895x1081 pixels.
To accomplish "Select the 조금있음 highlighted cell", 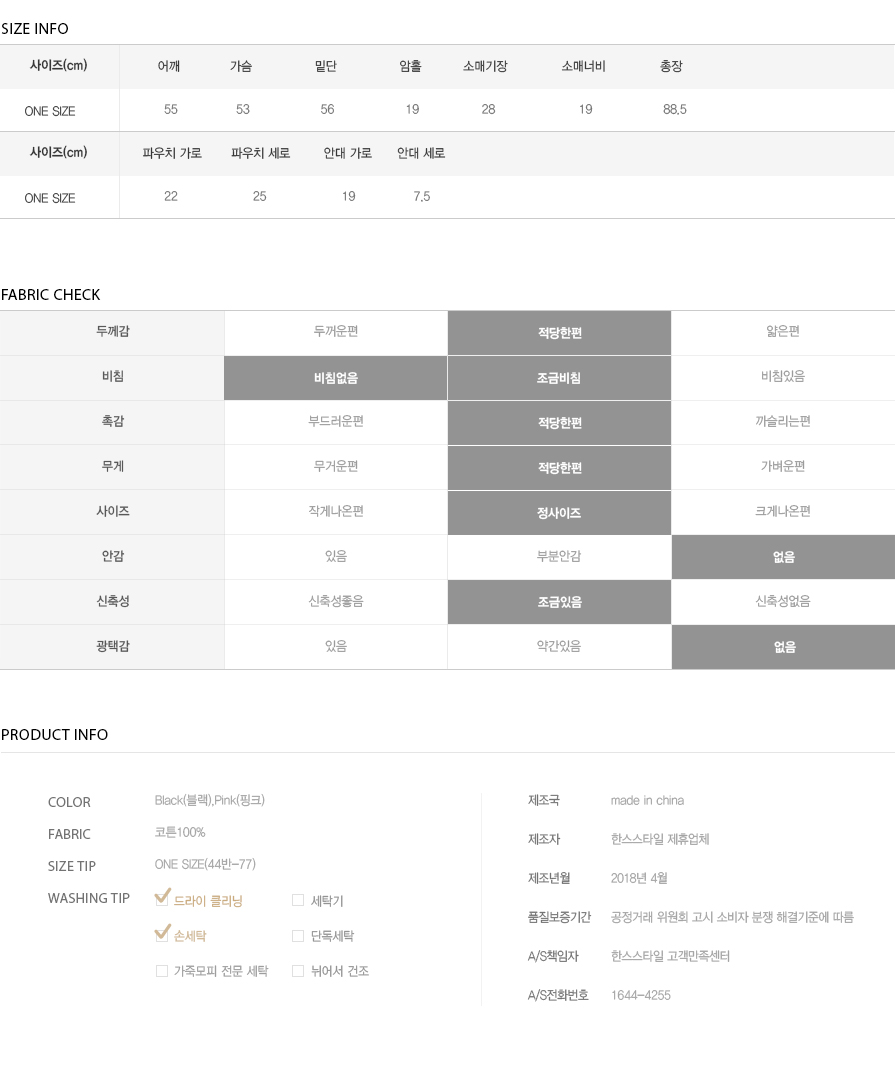I will click(x=559, y=603).
